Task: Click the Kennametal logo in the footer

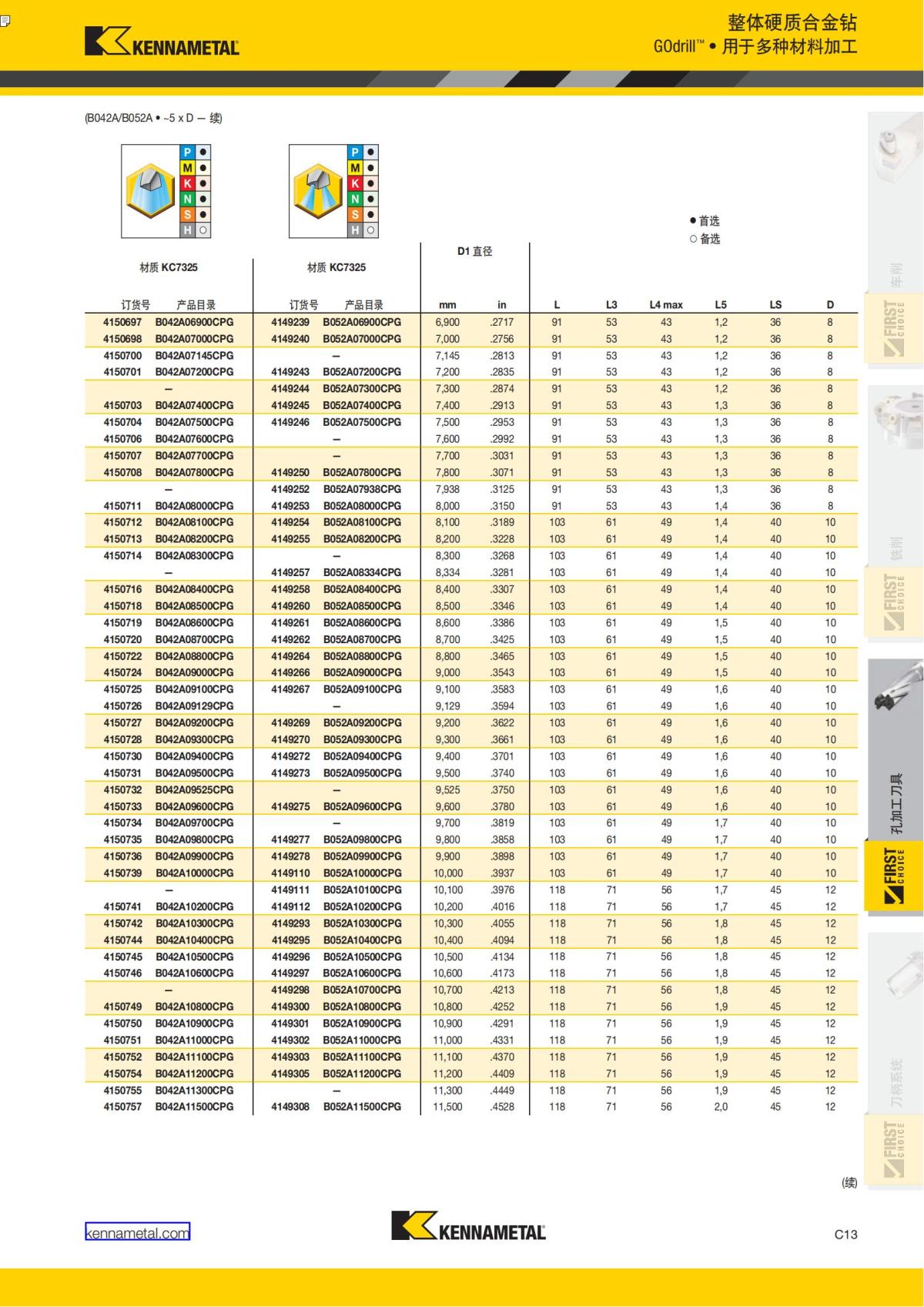Action: pyautogui.click(x=468, y=1225)
